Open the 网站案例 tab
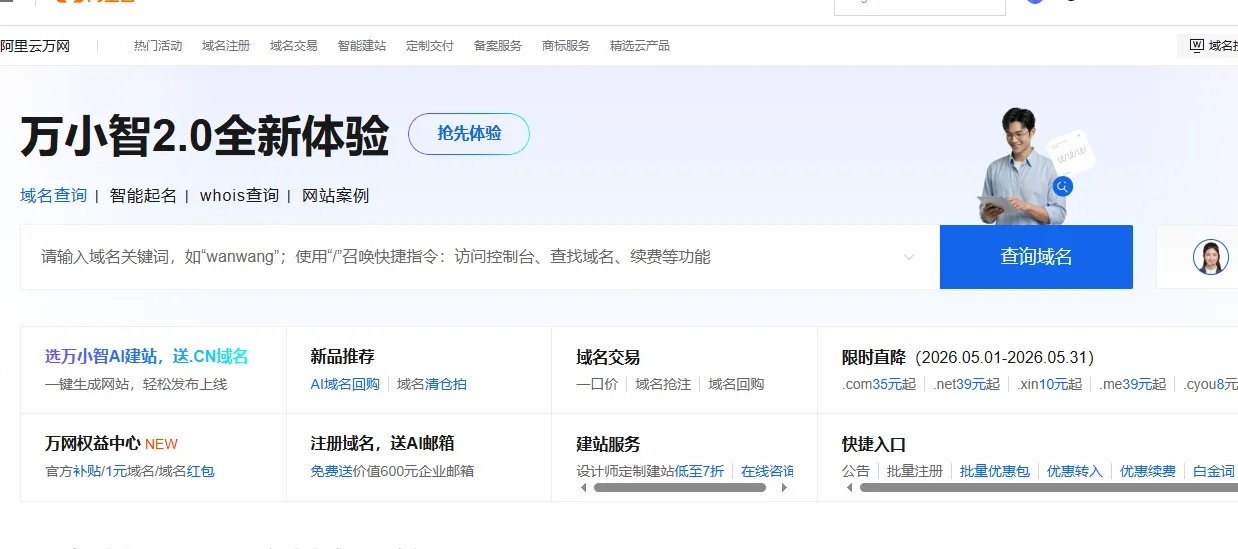 (x=335, y=195)
